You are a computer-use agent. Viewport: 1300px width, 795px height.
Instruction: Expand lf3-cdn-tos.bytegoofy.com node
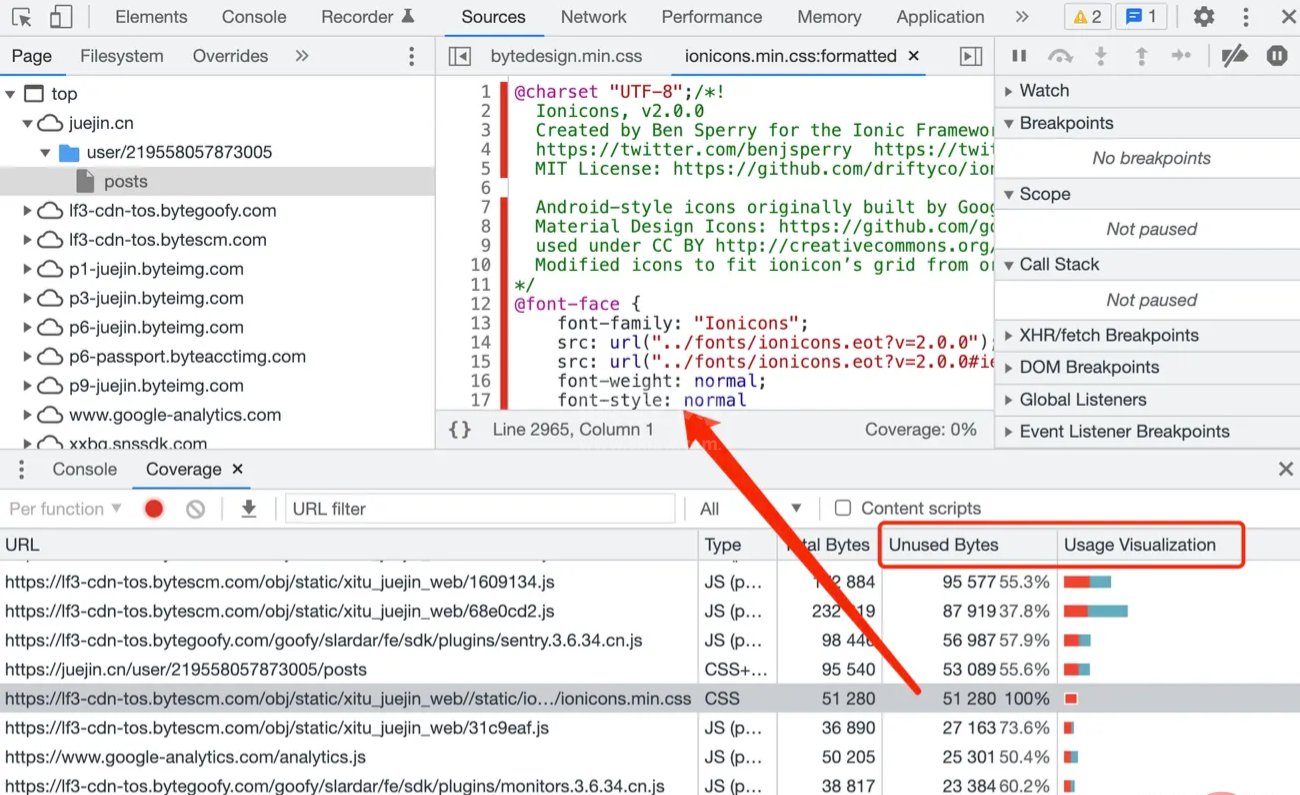pos(27,211)
